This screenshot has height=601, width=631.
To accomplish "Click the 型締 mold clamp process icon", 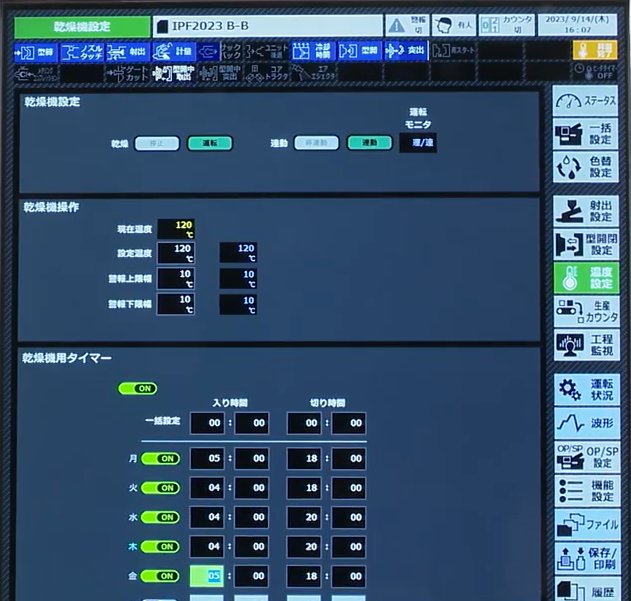I will pos(35,52).
